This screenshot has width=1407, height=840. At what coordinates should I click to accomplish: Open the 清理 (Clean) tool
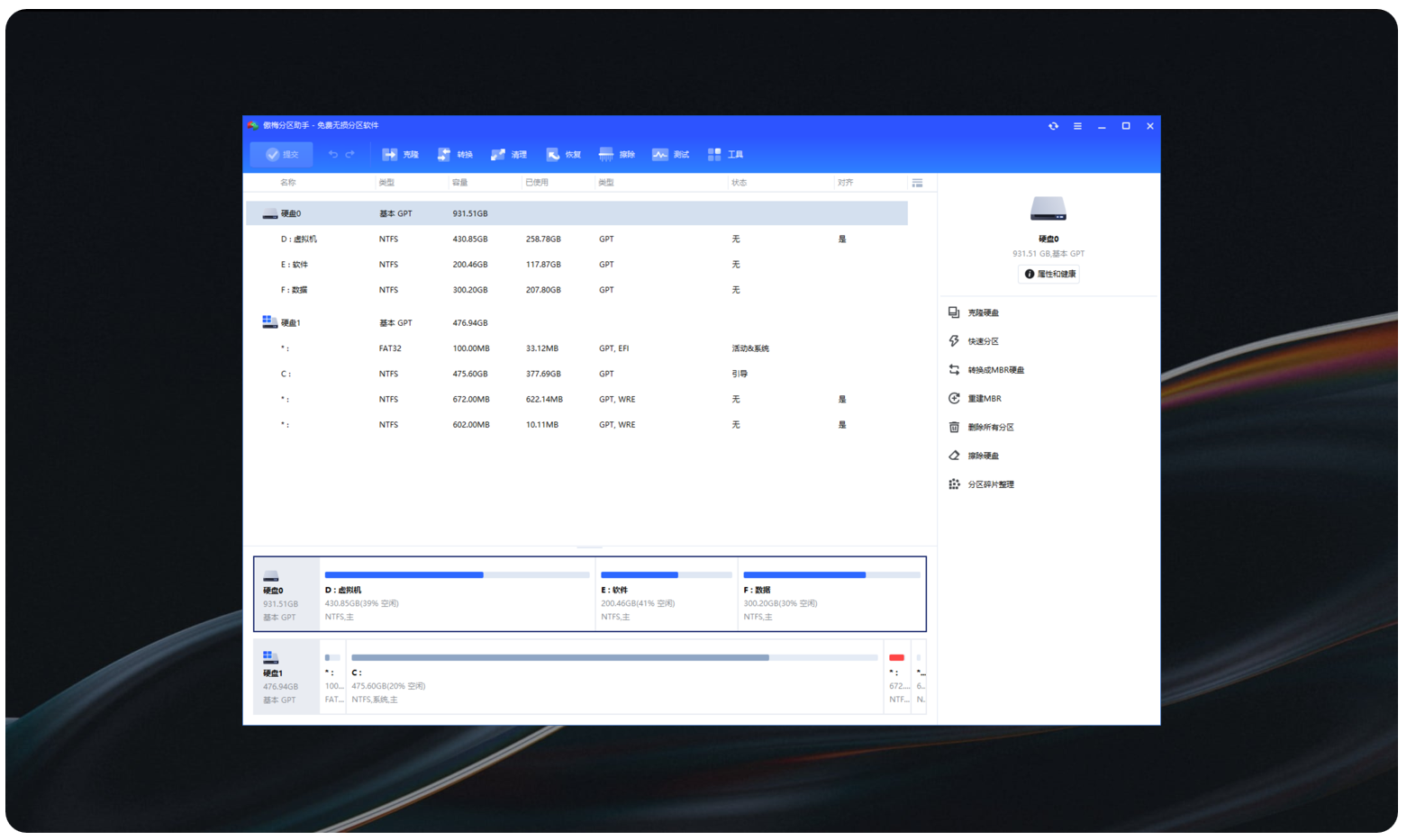click(508, 155)
